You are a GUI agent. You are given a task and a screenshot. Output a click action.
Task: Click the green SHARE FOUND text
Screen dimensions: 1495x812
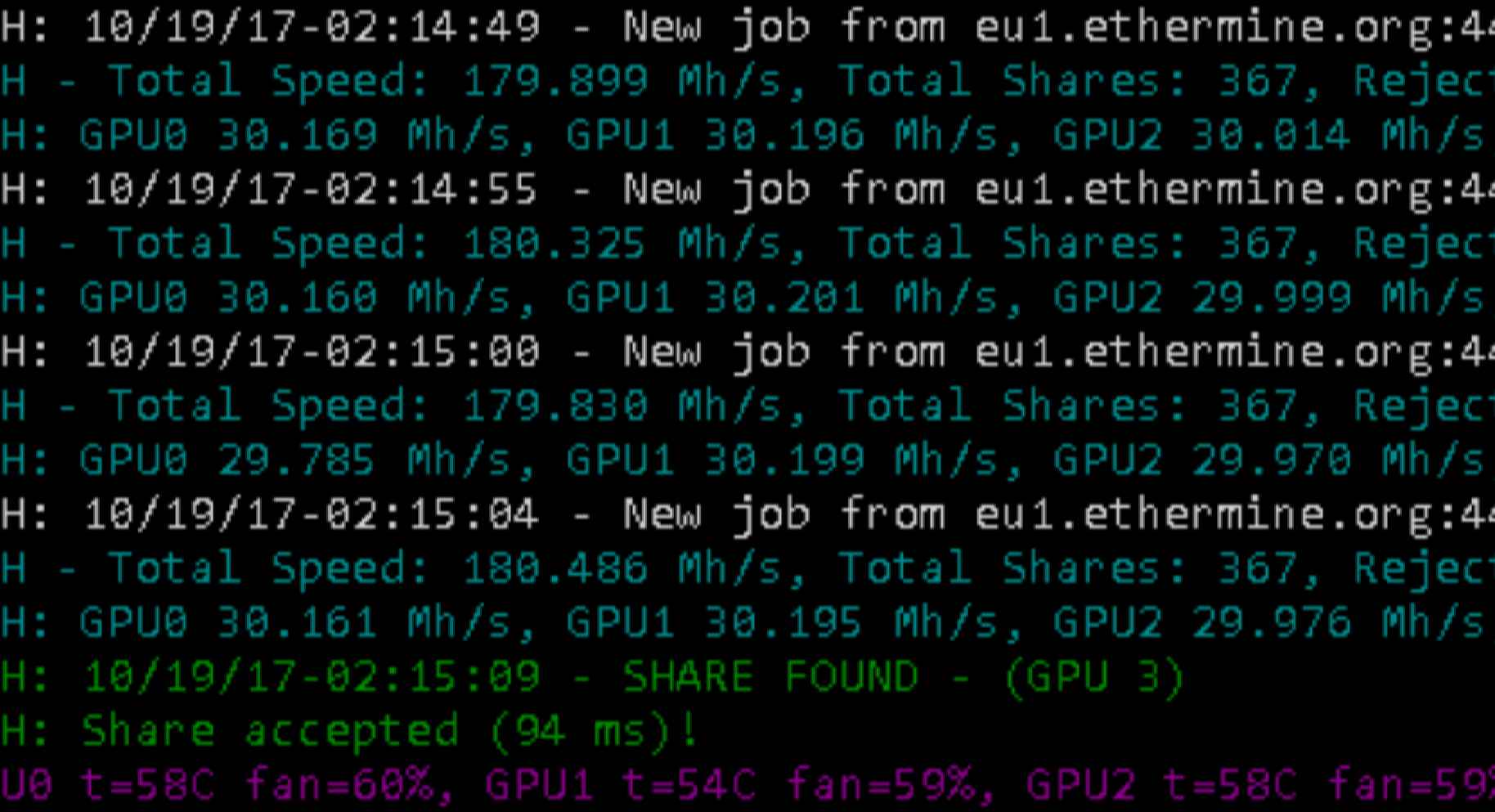click(x=770, y=677)
